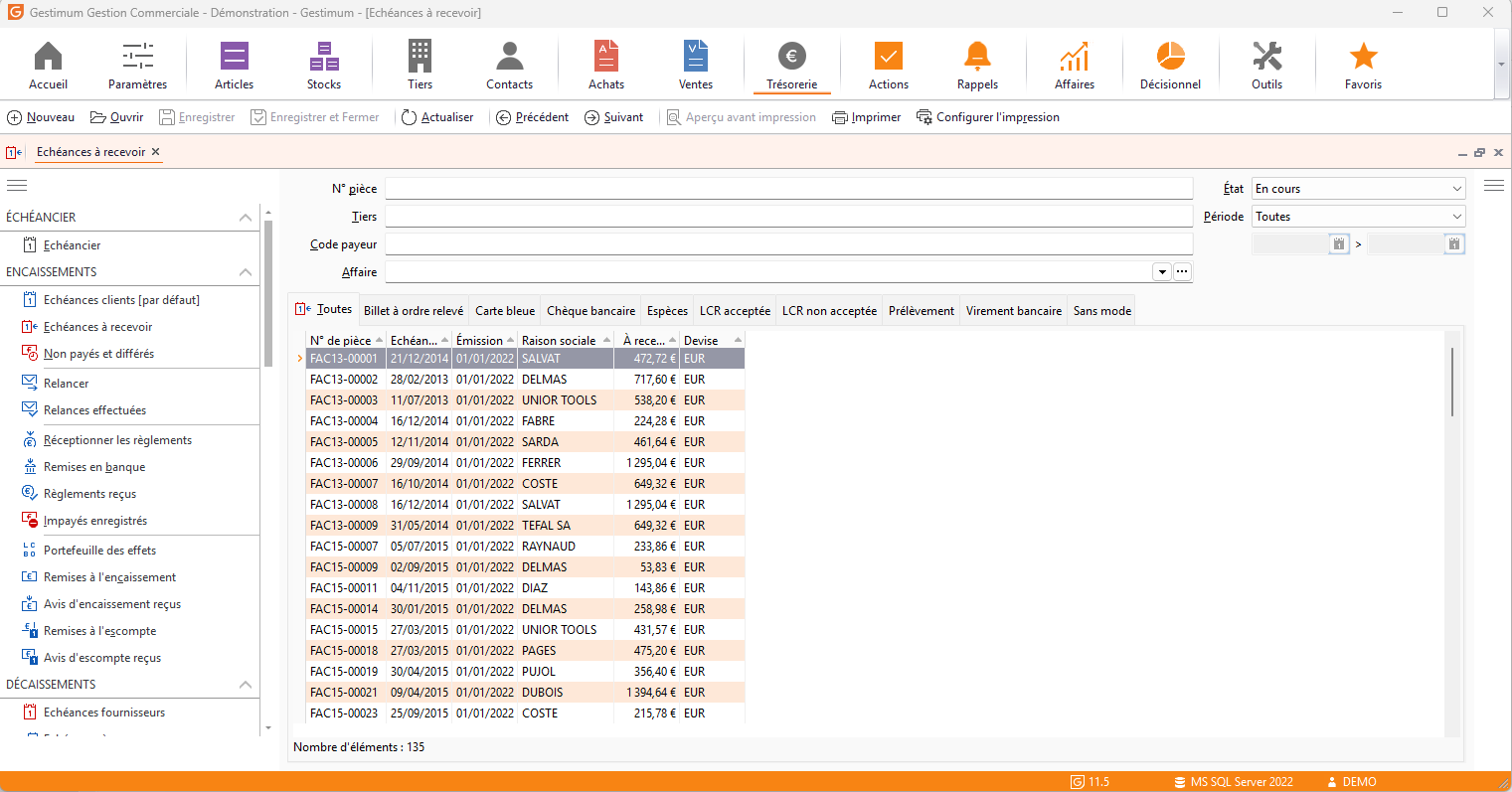This screenshot has width=1512, height=792.
Task: Close the Echéances à recevoir tab
Action: [156, 152]
